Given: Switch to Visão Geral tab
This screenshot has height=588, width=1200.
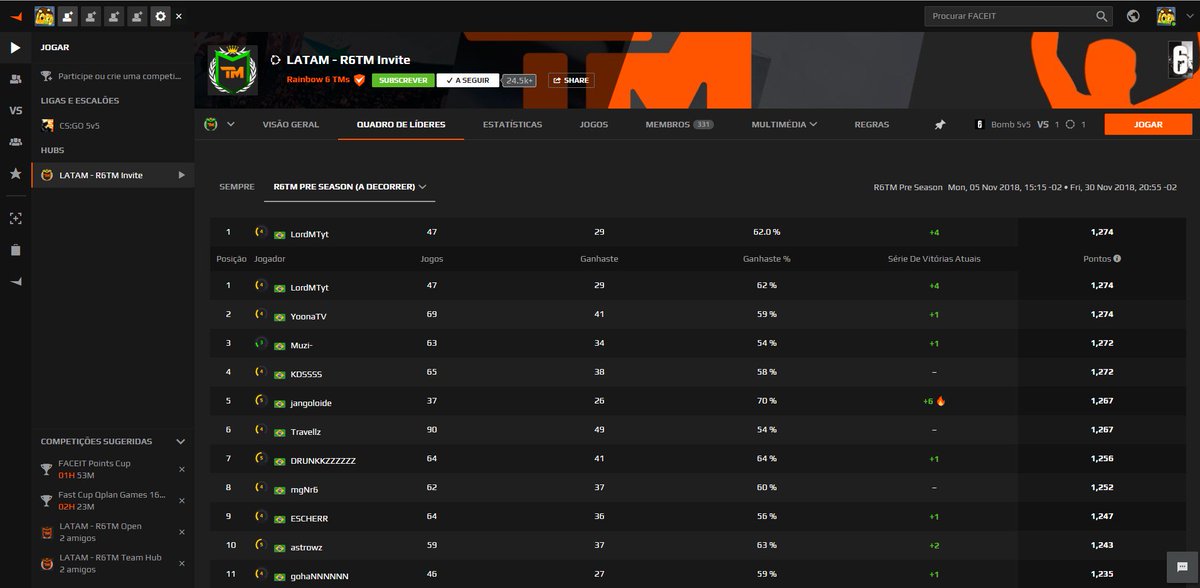Looking at the screenshot, I should tap(290, 125).
